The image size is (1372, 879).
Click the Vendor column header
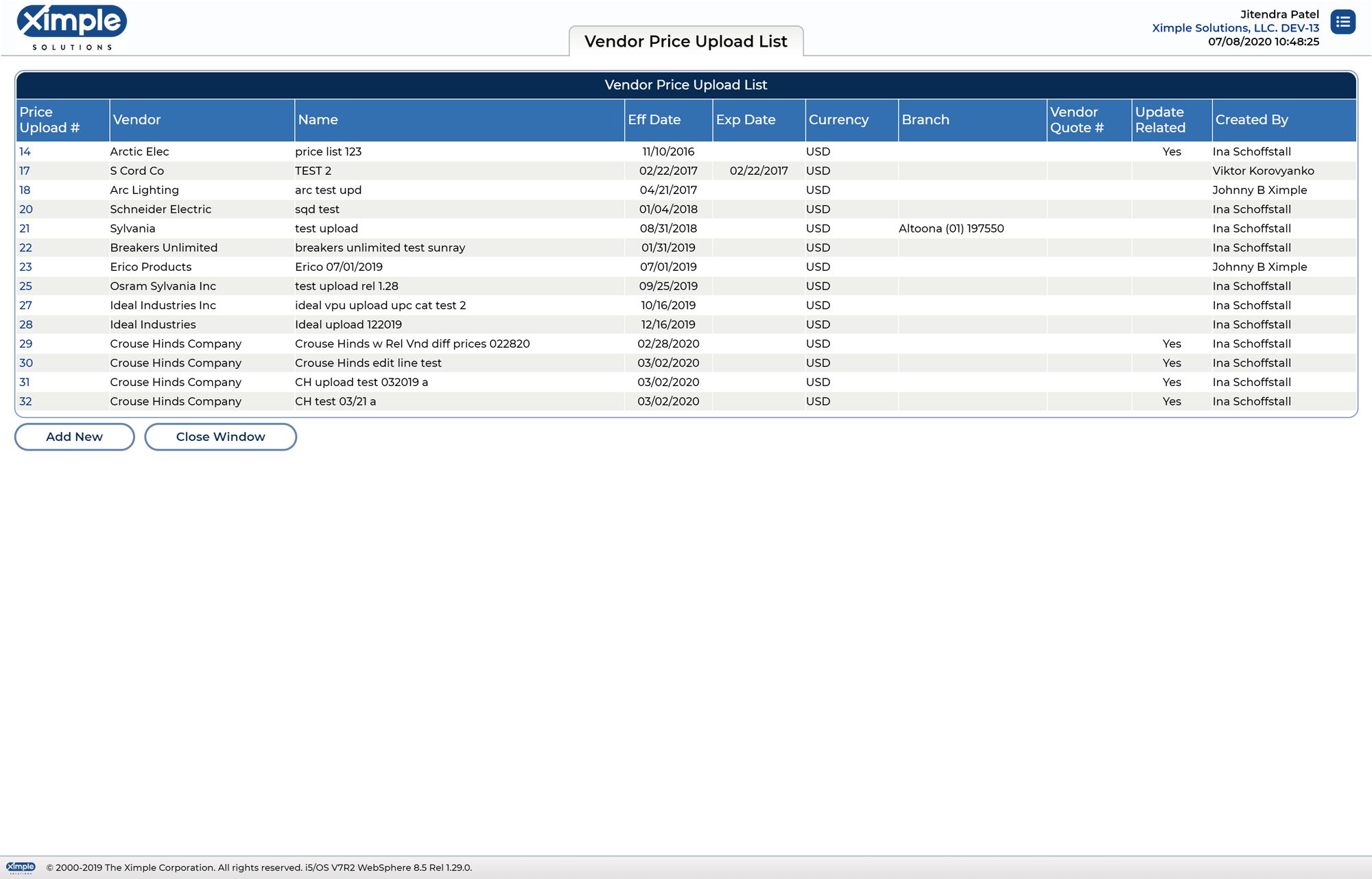click(202, 120)
